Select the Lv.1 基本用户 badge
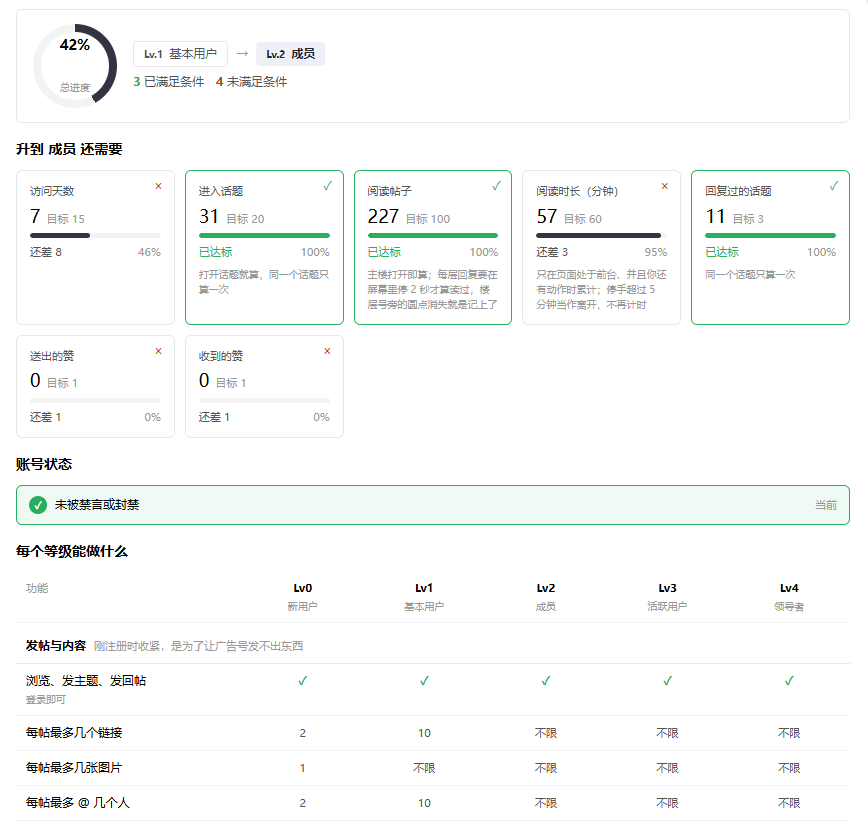This screenshot has width=868, height=828. [x=180, y=54]
